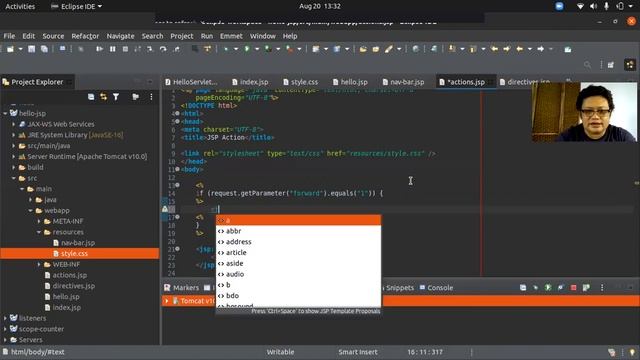Click the Resume debug toolbar icon
640x360 pixels.
click(x=100, y=49)
